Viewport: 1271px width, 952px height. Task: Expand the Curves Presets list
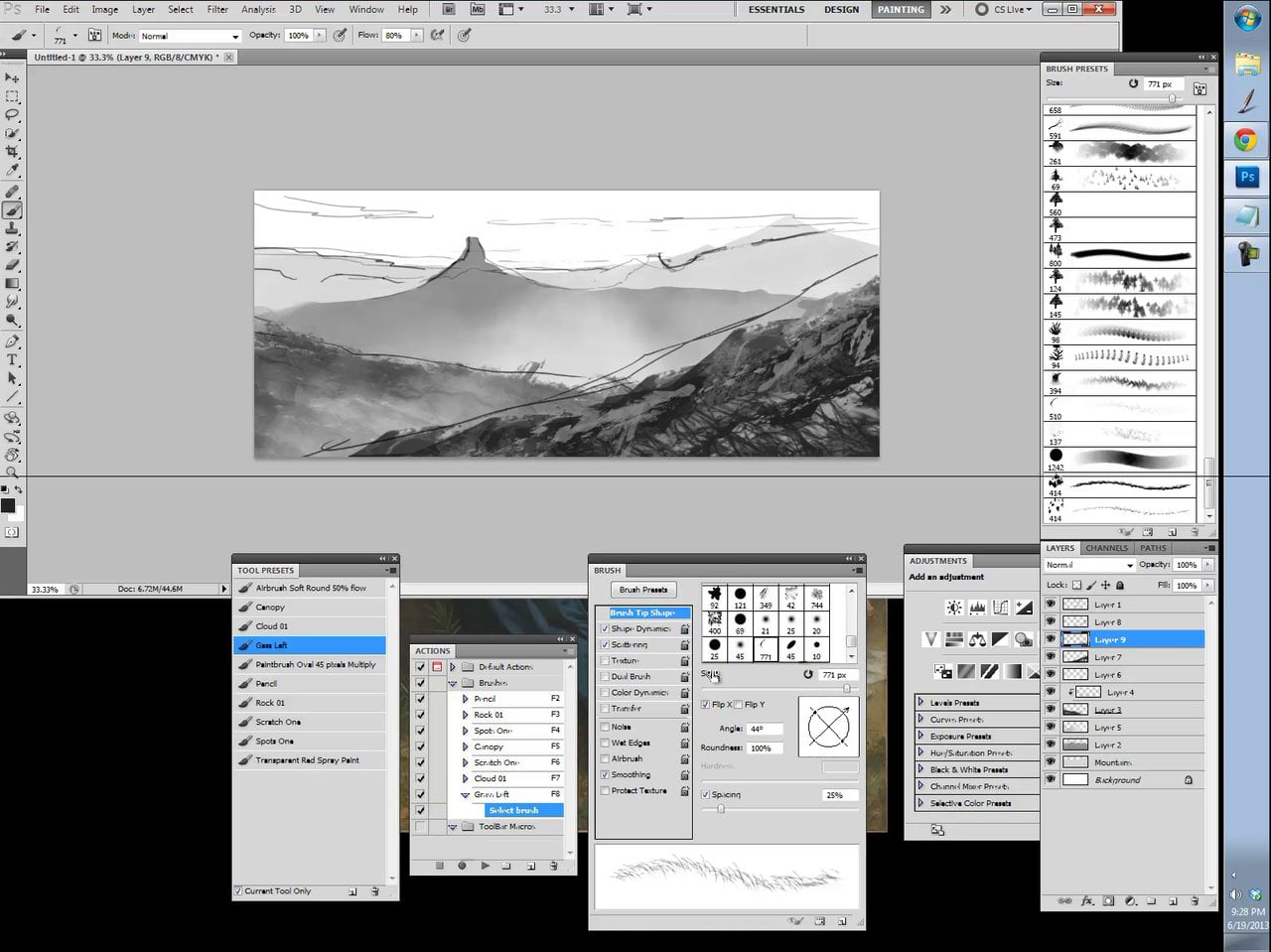click(x=920, y=719)
